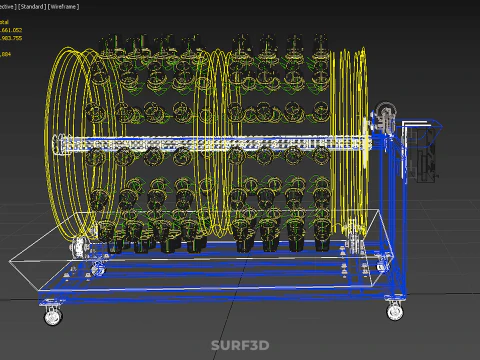The image size is (480, 360).
Task: Select the yellow disc stack on right end
Action: tap(350, 140)
